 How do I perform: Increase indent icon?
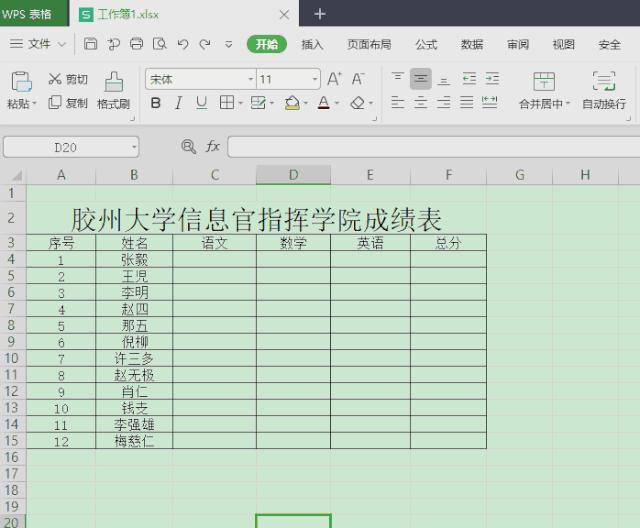492,78
